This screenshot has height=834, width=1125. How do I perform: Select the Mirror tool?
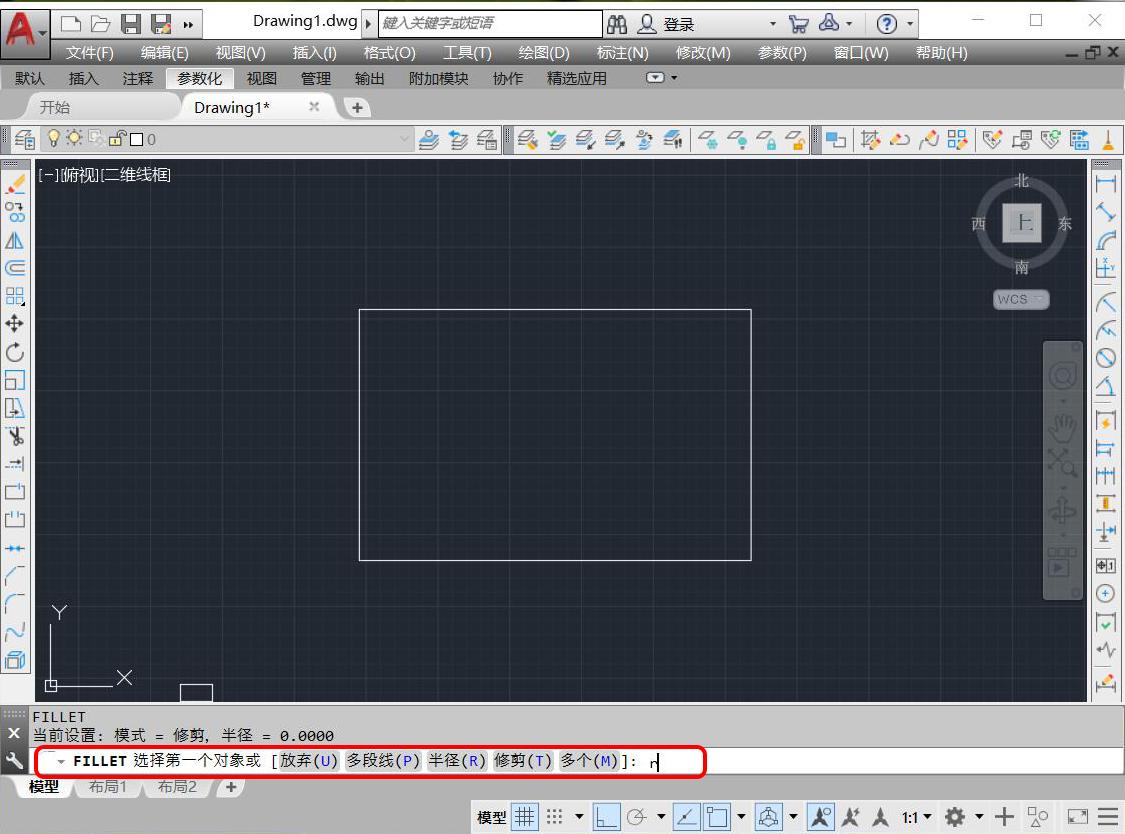click(15, 239)
